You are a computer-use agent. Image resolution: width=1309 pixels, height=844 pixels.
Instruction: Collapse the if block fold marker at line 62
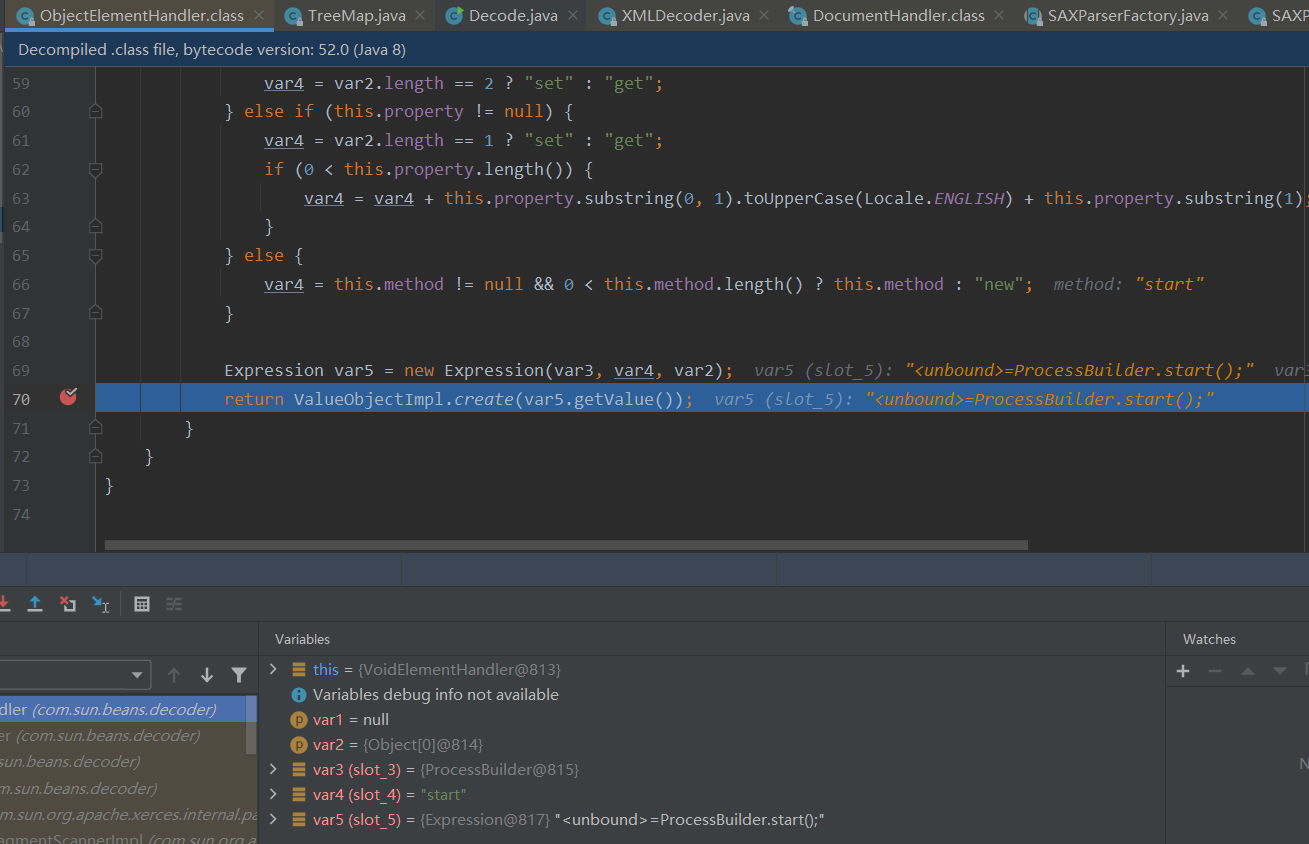96,170
